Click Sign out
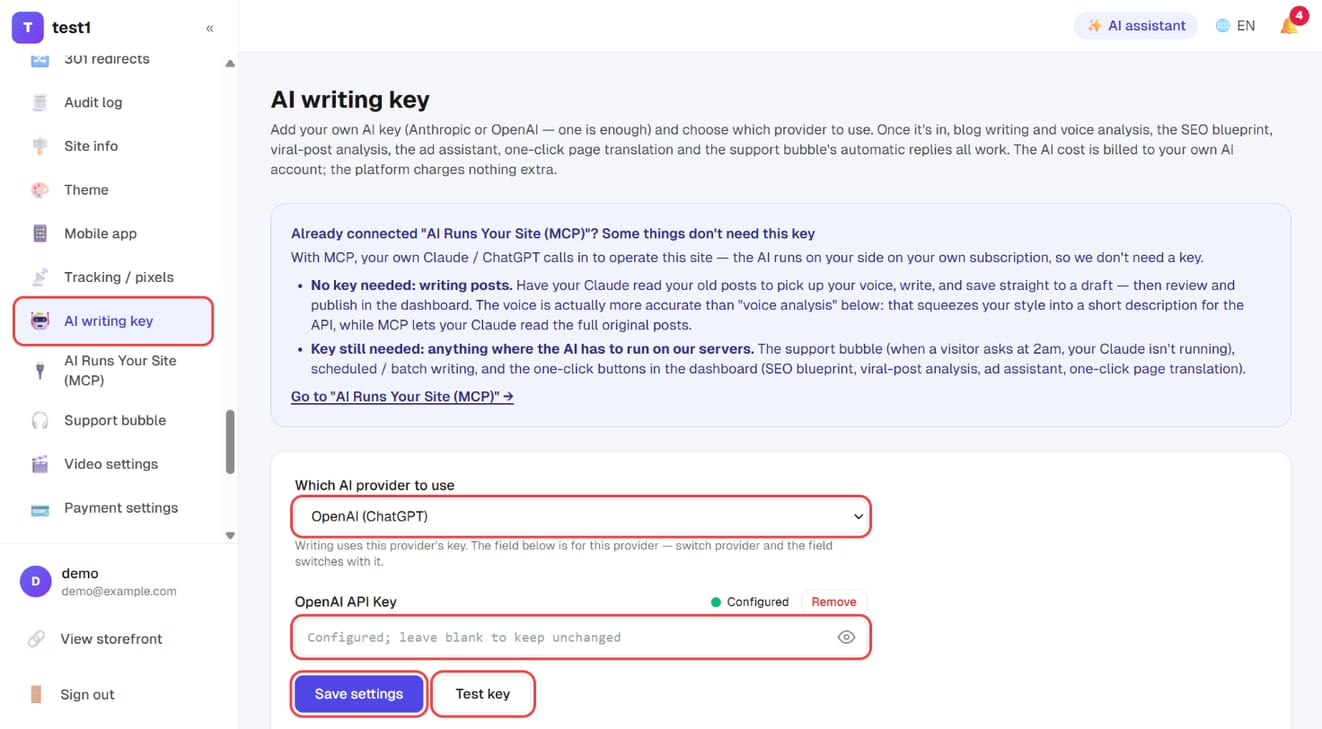Screen dimensions: 1322x729 click(x=87, y=694)
